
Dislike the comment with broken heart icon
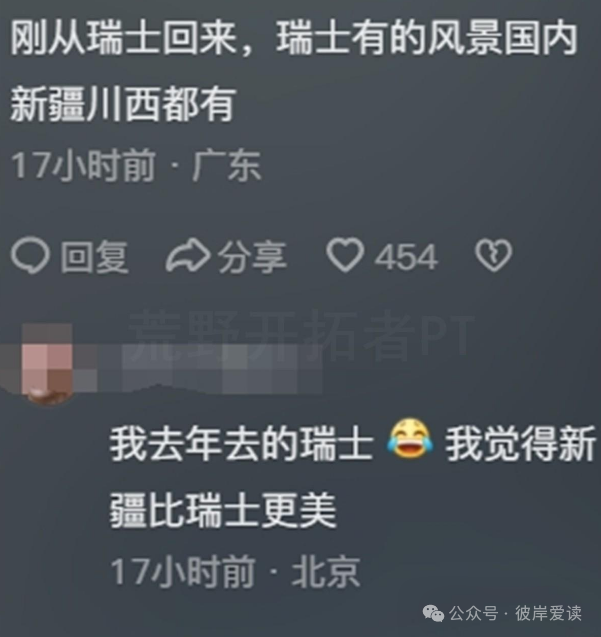(493, 255)
